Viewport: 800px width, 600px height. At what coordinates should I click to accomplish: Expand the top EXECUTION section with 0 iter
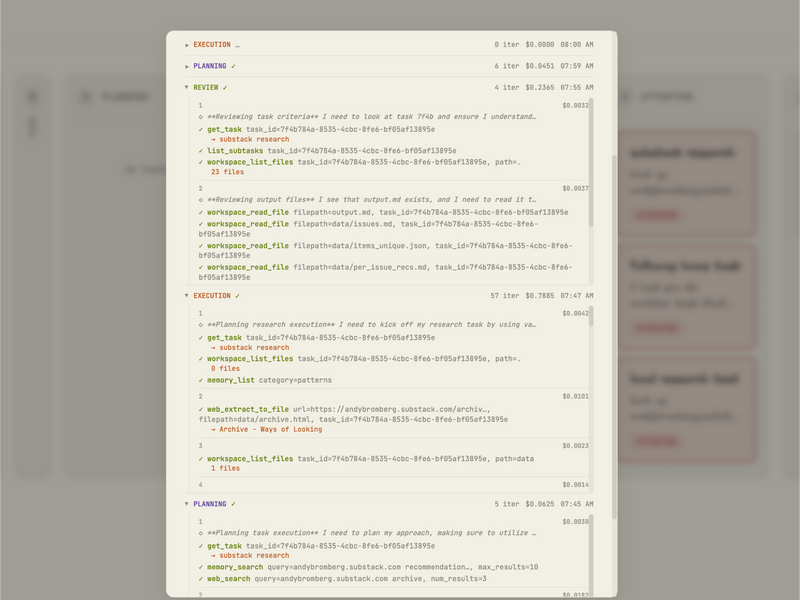[x=187, y=45]
